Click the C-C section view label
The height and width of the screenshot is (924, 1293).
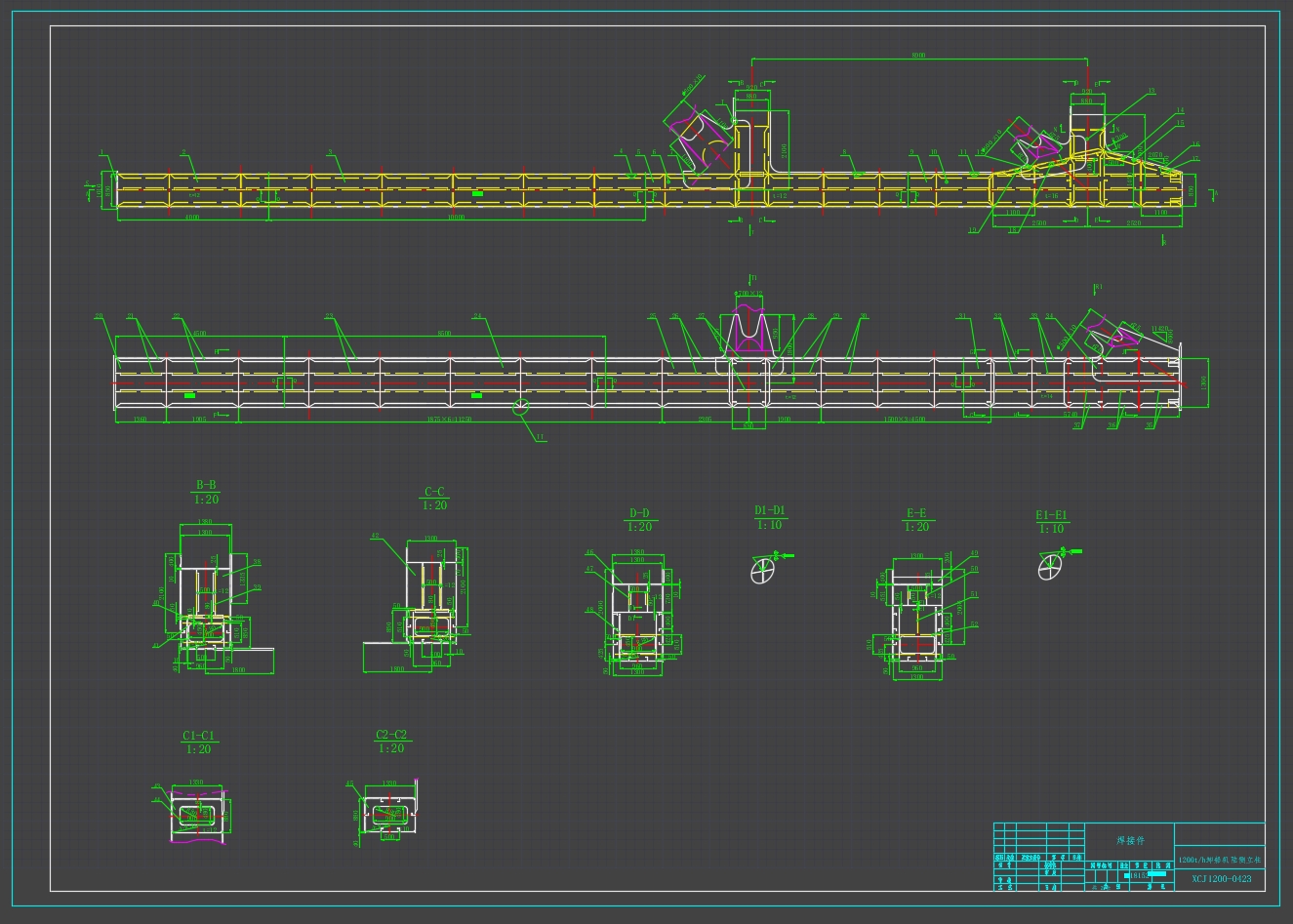click(x=434, y=492)
